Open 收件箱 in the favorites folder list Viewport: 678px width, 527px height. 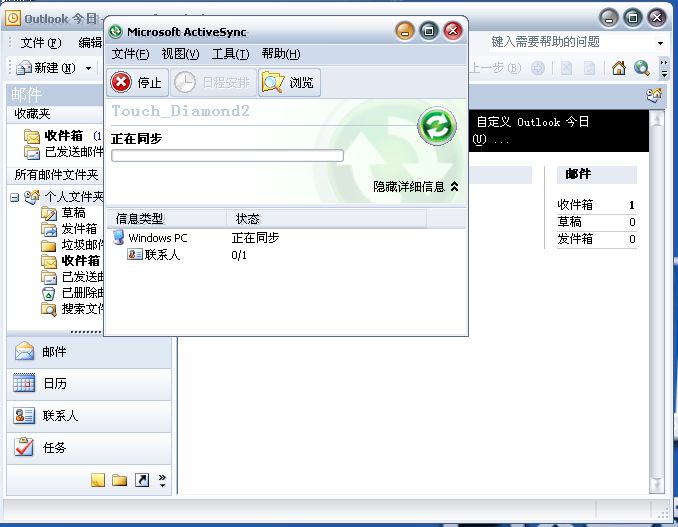pos(64,136)
